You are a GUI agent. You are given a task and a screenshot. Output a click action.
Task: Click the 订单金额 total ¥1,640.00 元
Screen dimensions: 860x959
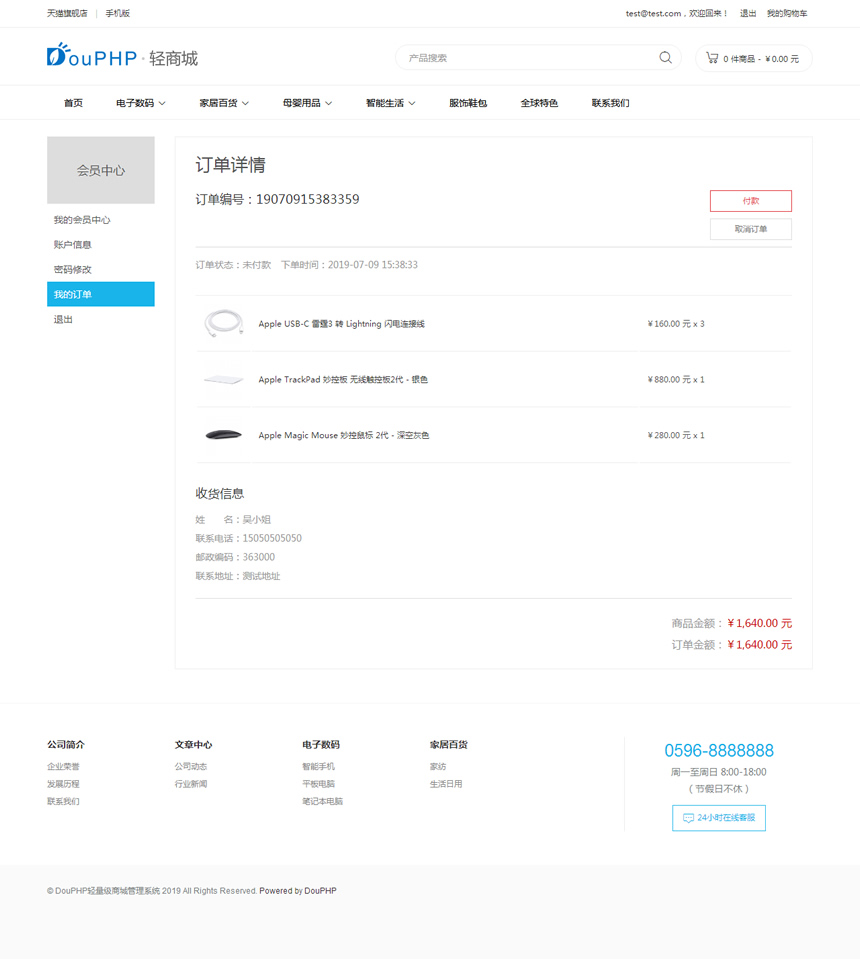coord(760,645)
